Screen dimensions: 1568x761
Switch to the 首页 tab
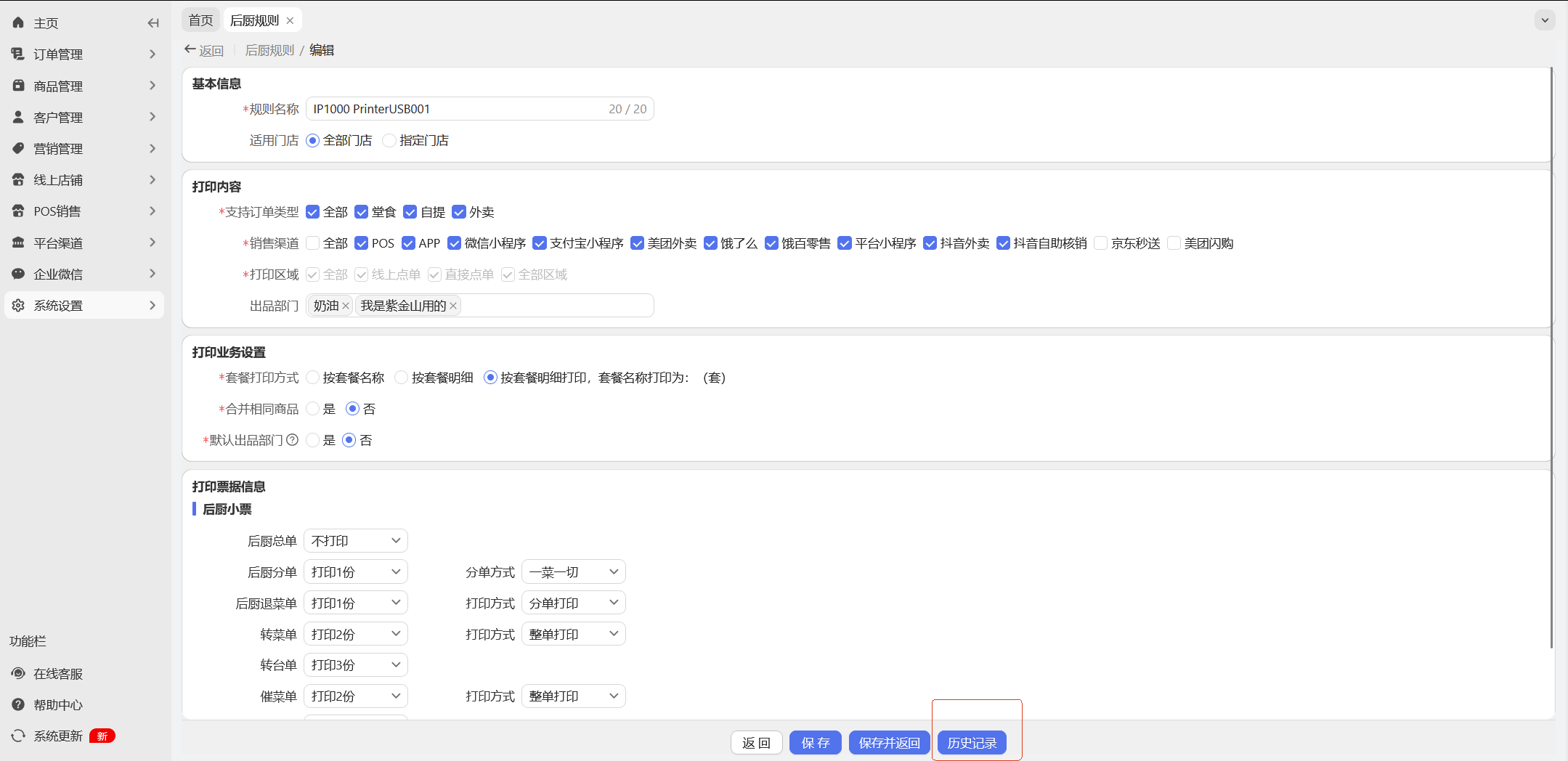tap(201, 20)
